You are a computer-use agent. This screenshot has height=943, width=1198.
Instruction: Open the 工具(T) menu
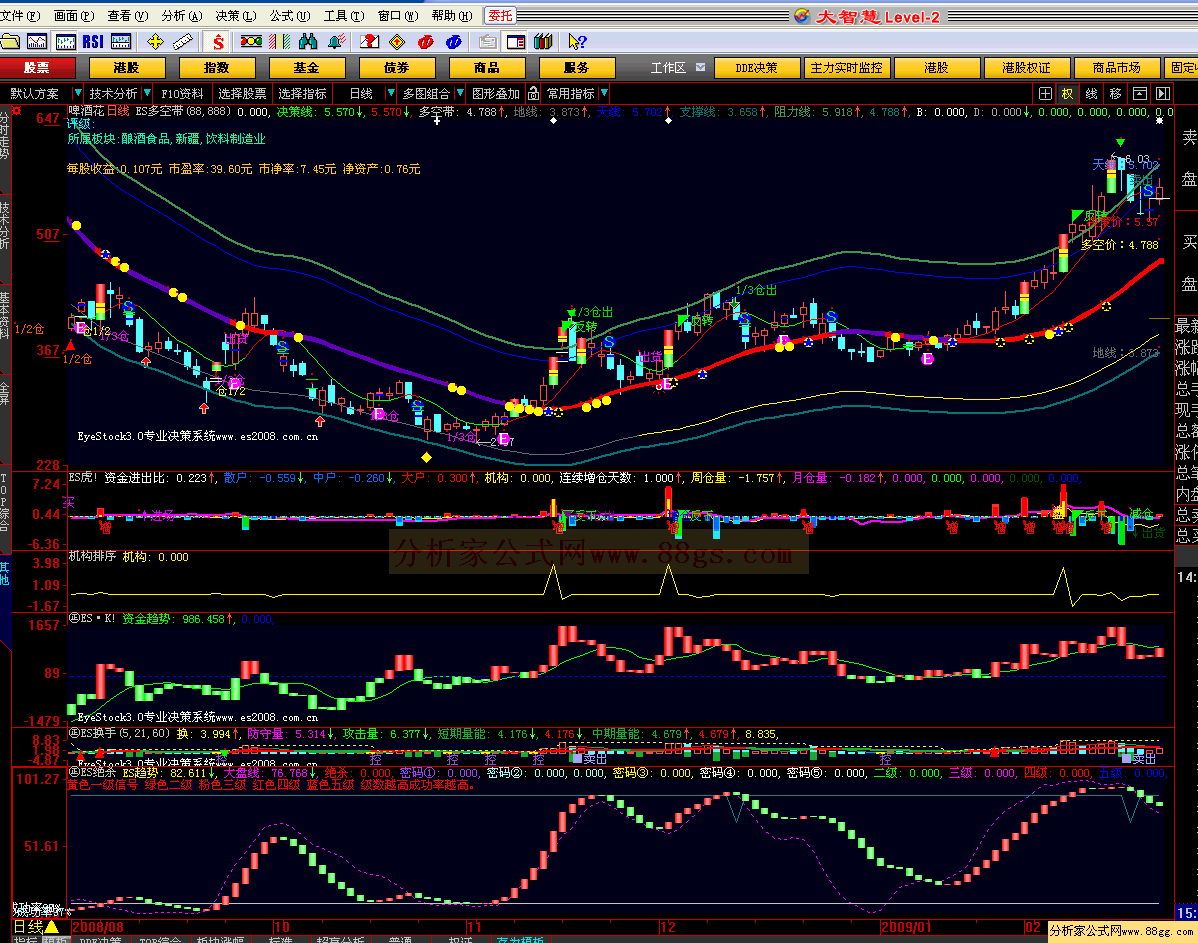click(x=344, y=15)
